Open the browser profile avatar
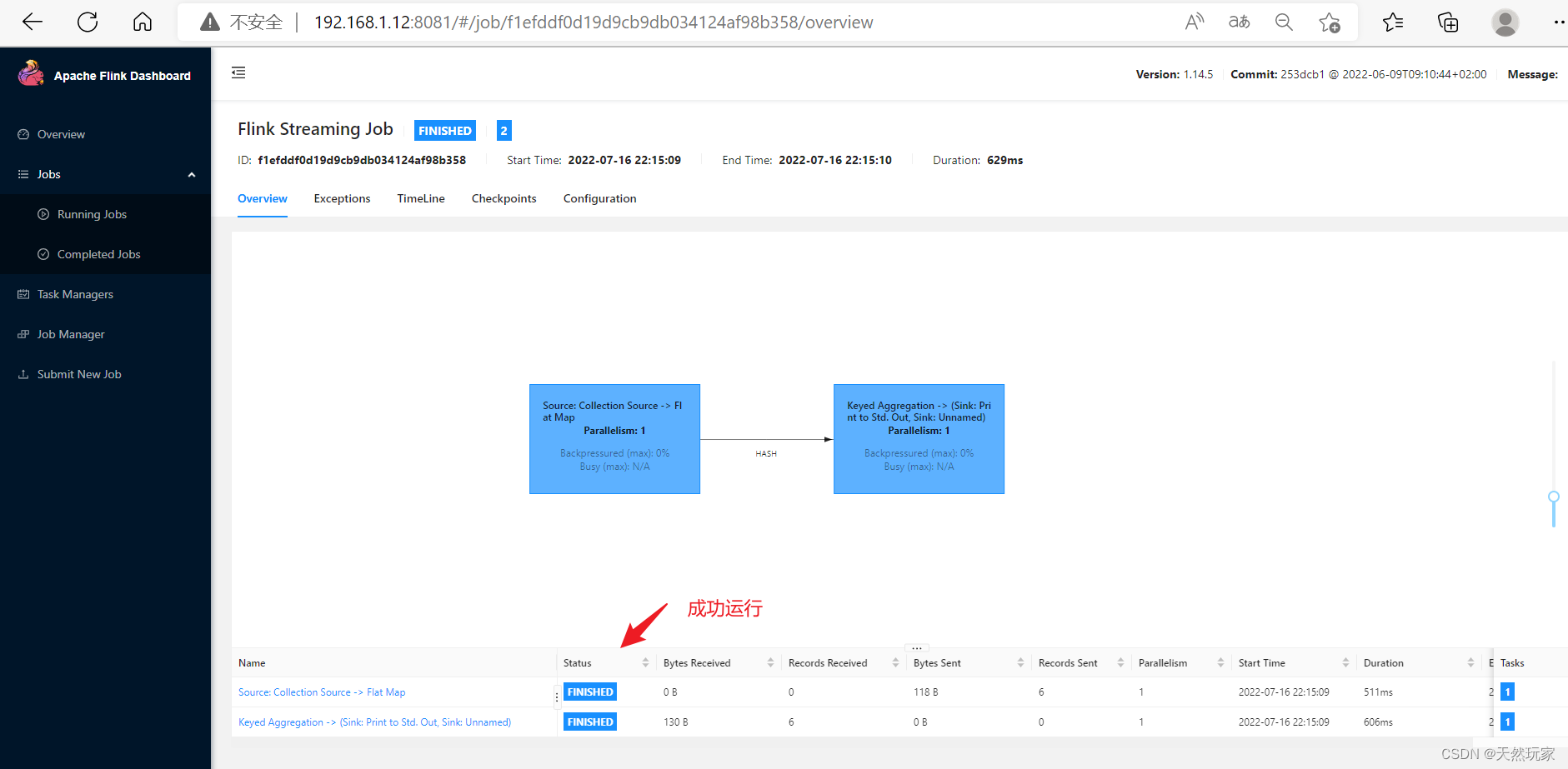Image resolution: width=1568 pixels, height=769 pixels. point(1505,22)
